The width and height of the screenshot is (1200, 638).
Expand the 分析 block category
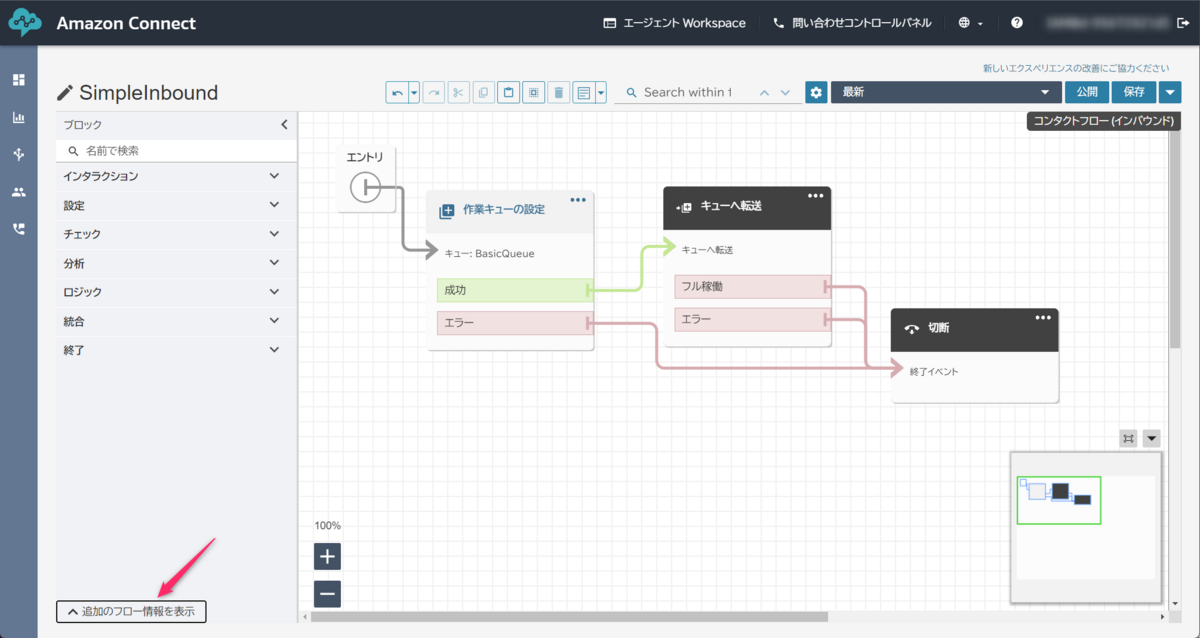tap(176, 263)
